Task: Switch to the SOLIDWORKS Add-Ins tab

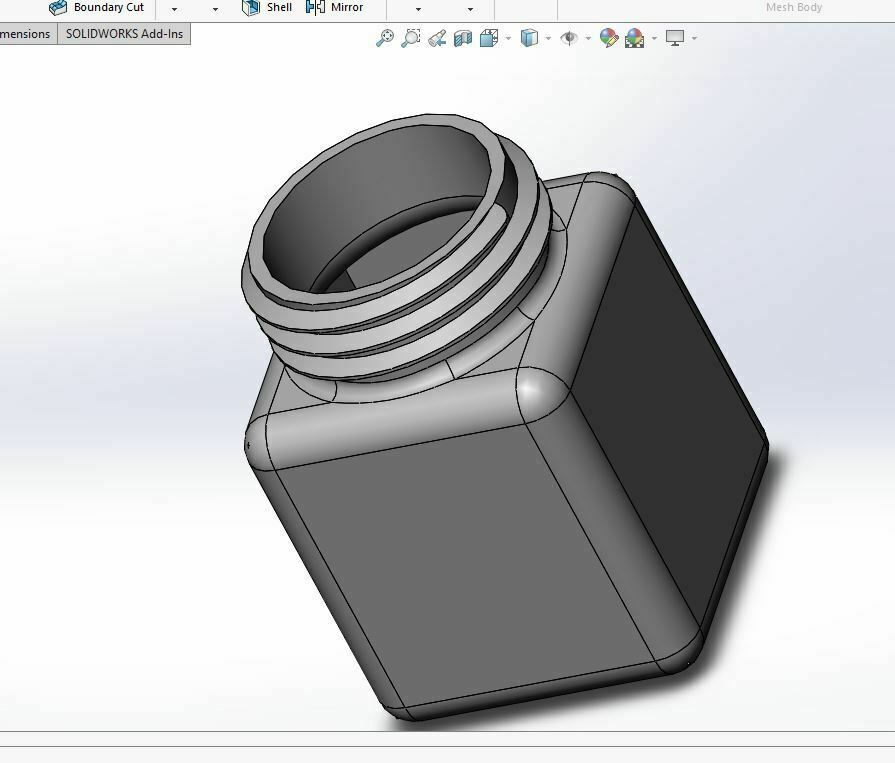Action: 124,34
